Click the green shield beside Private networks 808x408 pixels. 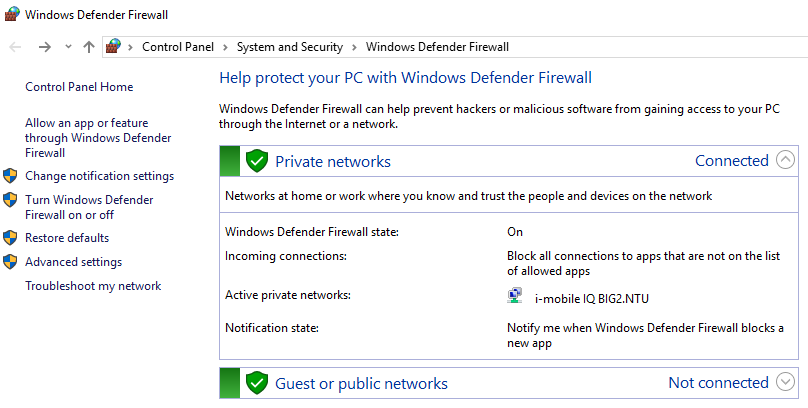257,161
